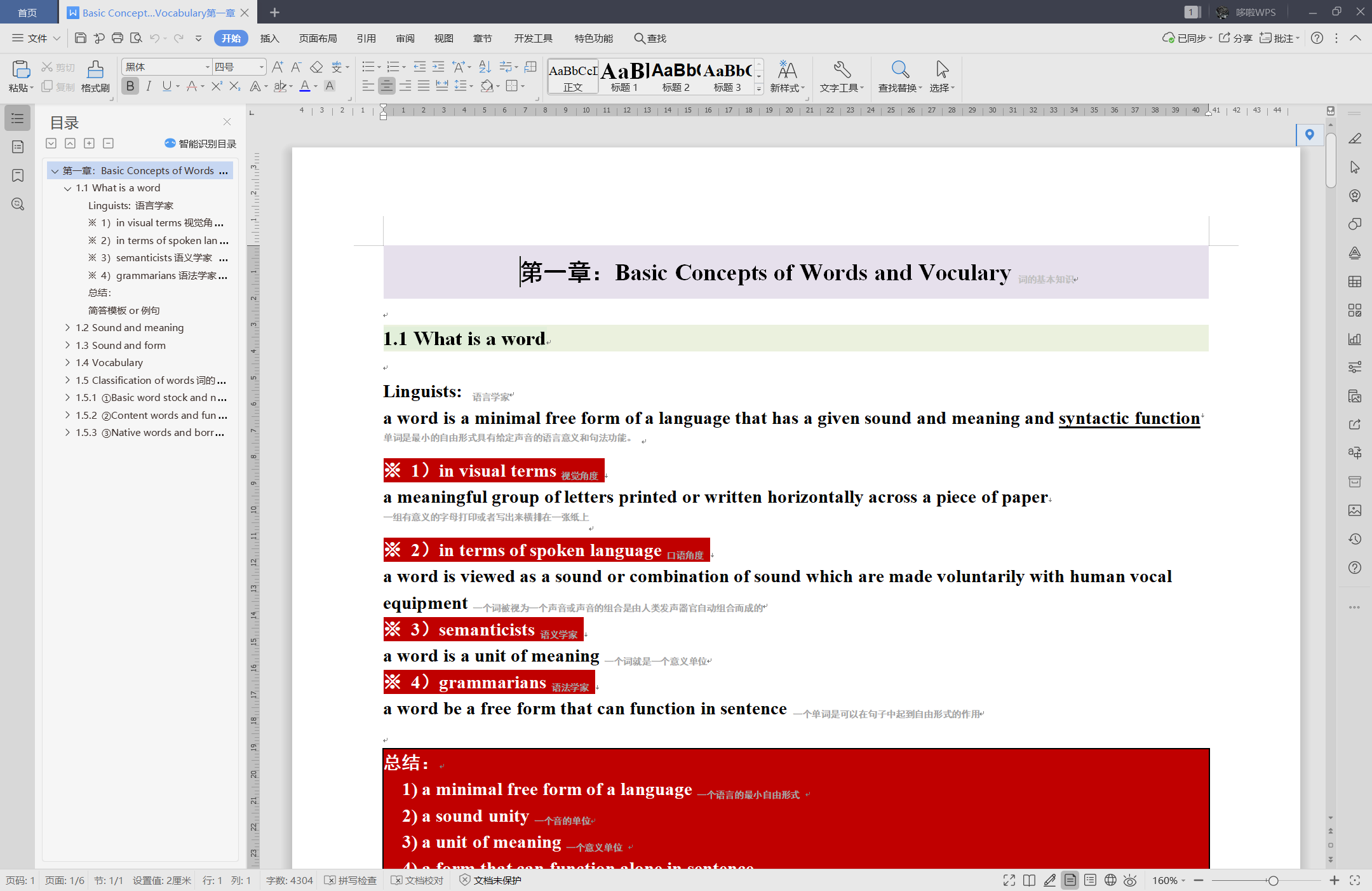Open the 引用 tab
The height and width of the screenshot is (891, 1372).
[366, 38]
